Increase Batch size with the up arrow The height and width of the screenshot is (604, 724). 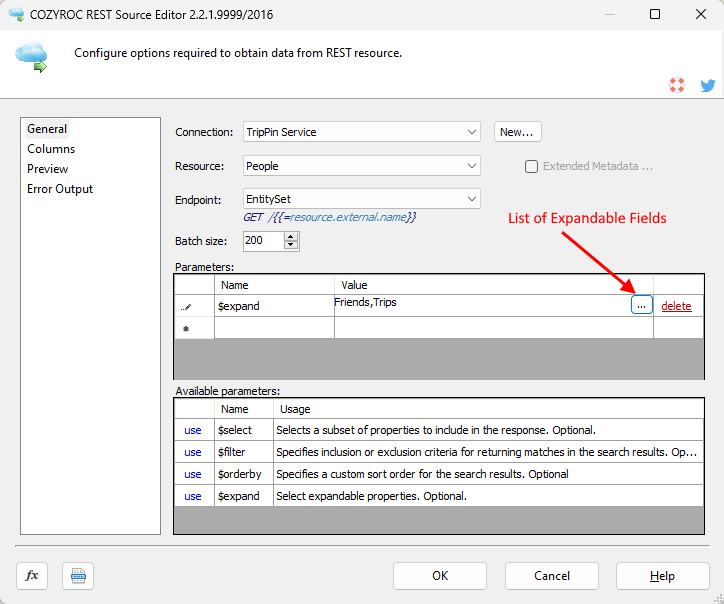[290, 236]
